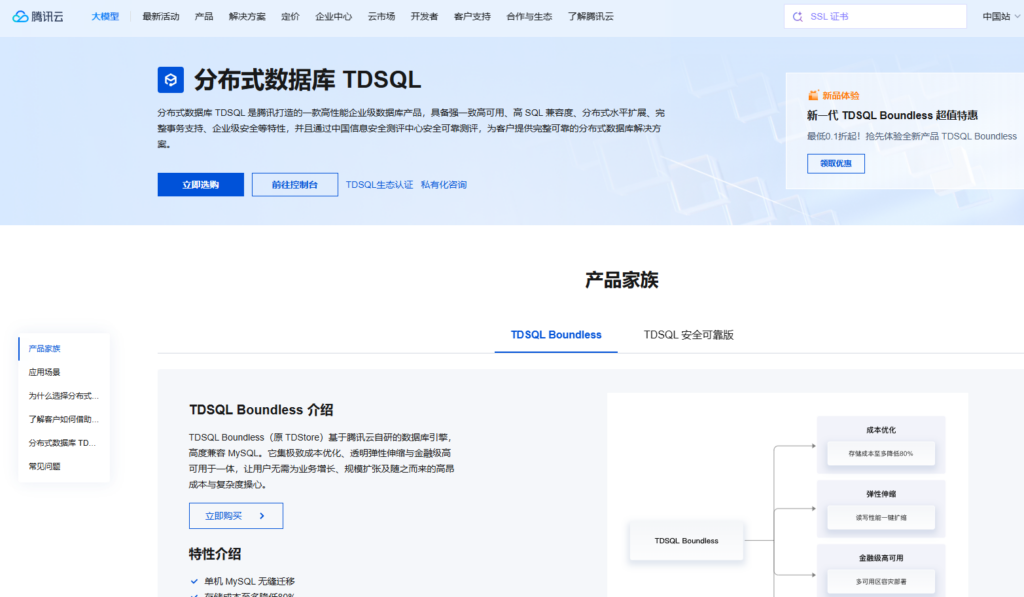Click the search icon in search box
This screenshot has width=1024, height=597.
tap(797, 17)
